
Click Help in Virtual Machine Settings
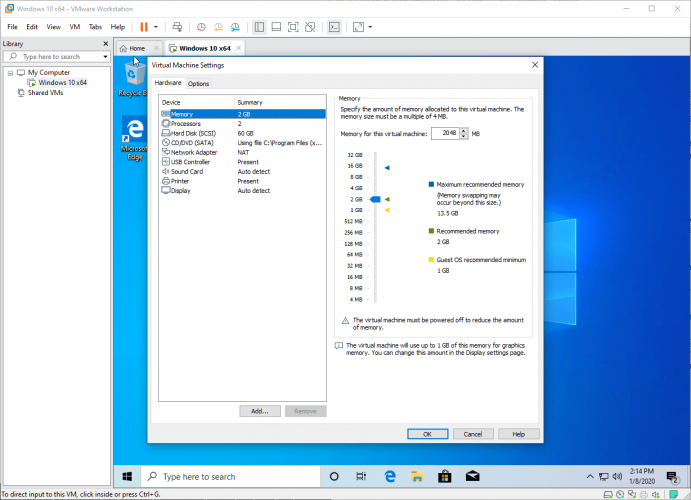(519, 434)
